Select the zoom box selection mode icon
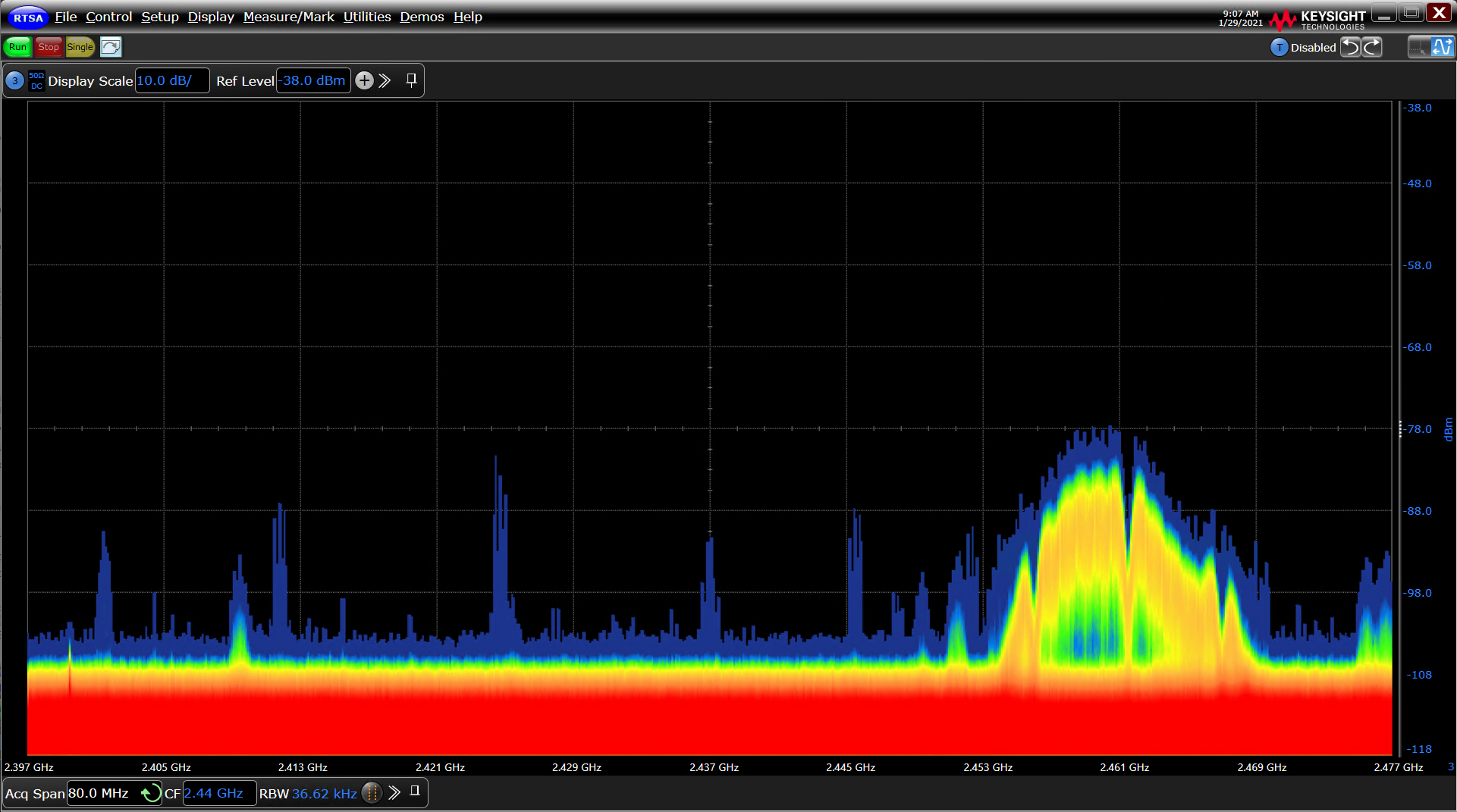The image size is (1457, 812). (x=1418, y=47)
